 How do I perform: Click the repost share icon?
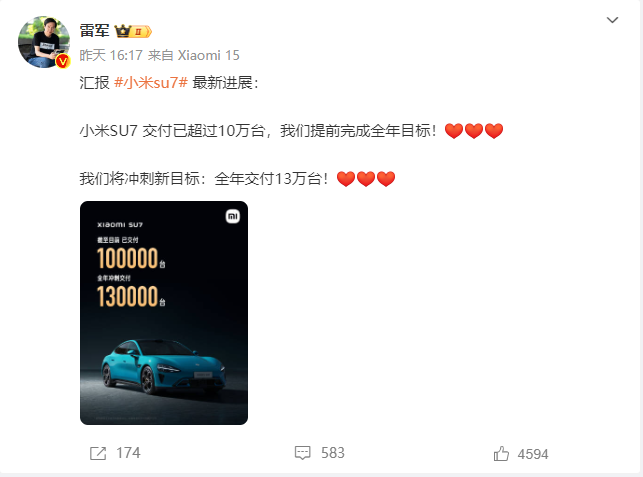98,454
